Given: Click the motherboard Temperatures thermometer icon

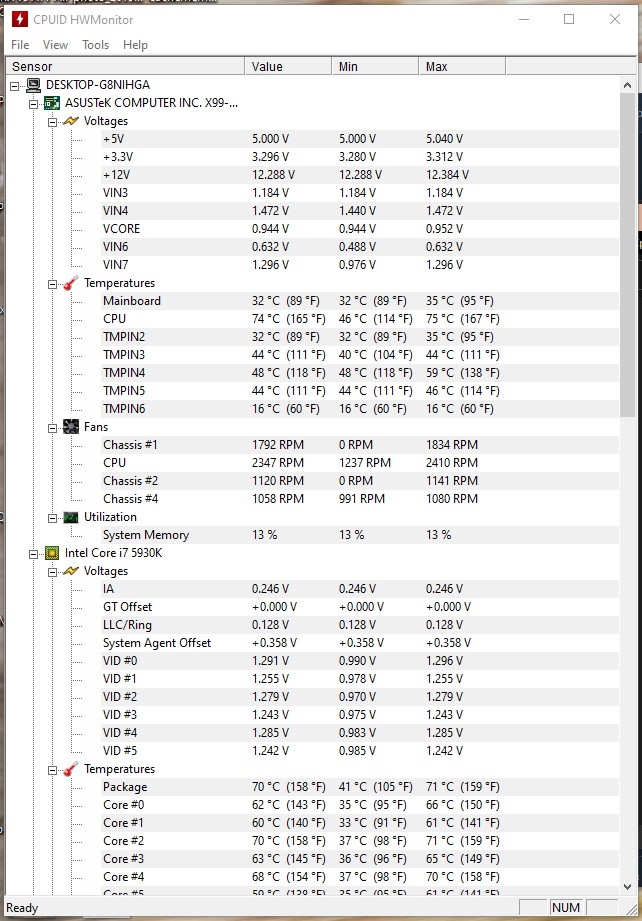Looking at the screenshot, I should [70, 283].
